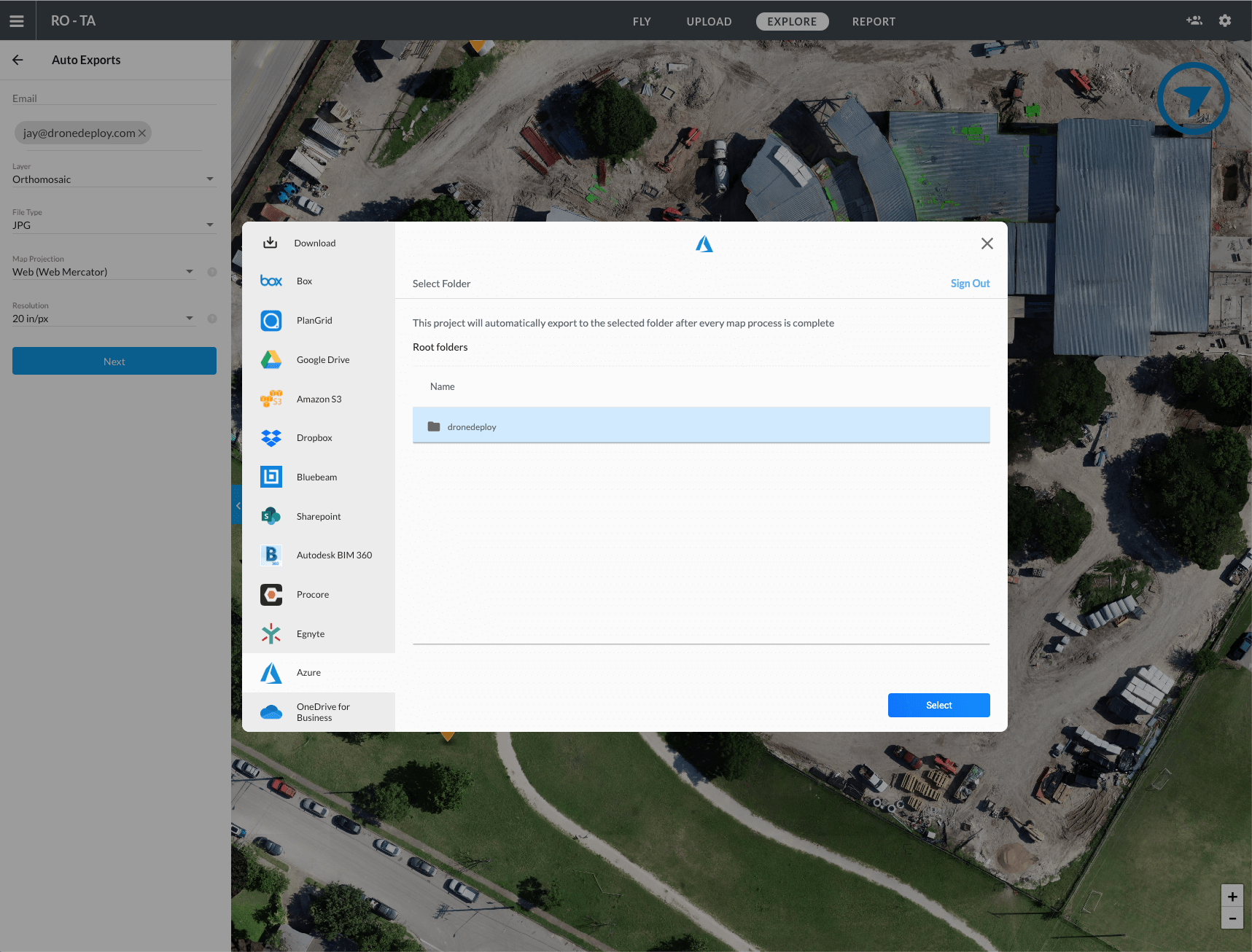The height and width of the screenshot is (952, 1252).
Task: Show Map Projection help info icon
Action: click(212, 272)
